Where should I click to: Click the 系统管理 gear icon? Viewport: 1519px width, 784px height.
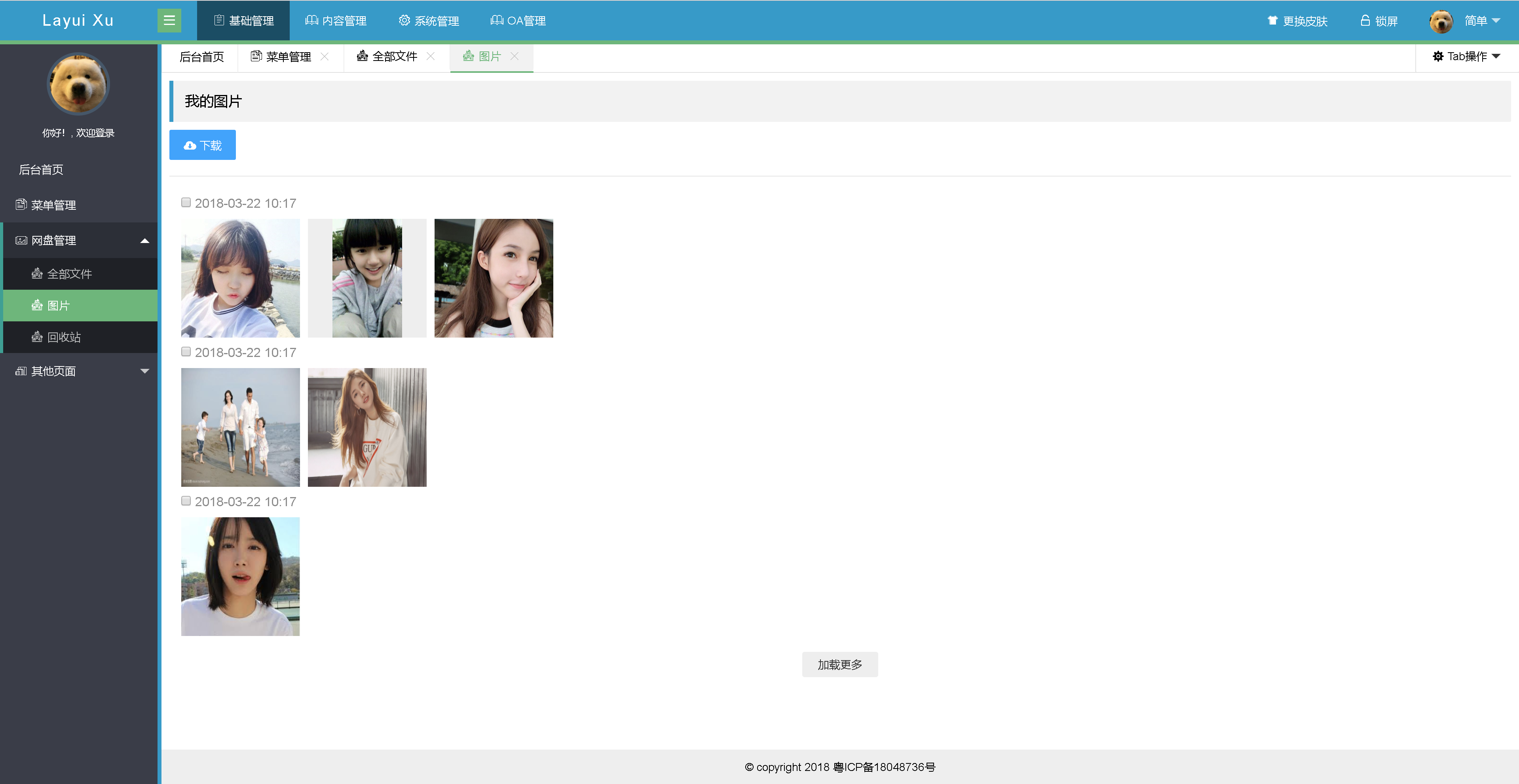[404, 21]
